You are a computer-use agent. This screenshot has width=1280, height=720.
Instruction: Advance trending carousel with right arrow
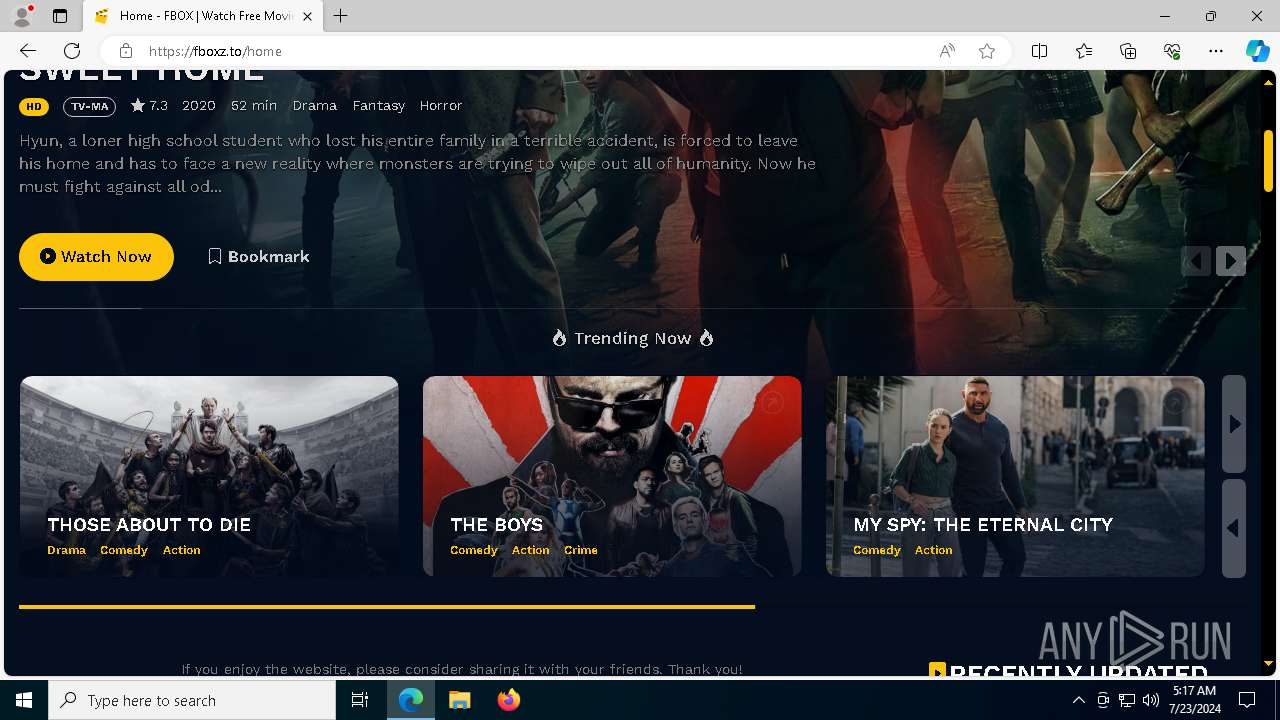click(1234, 424)
